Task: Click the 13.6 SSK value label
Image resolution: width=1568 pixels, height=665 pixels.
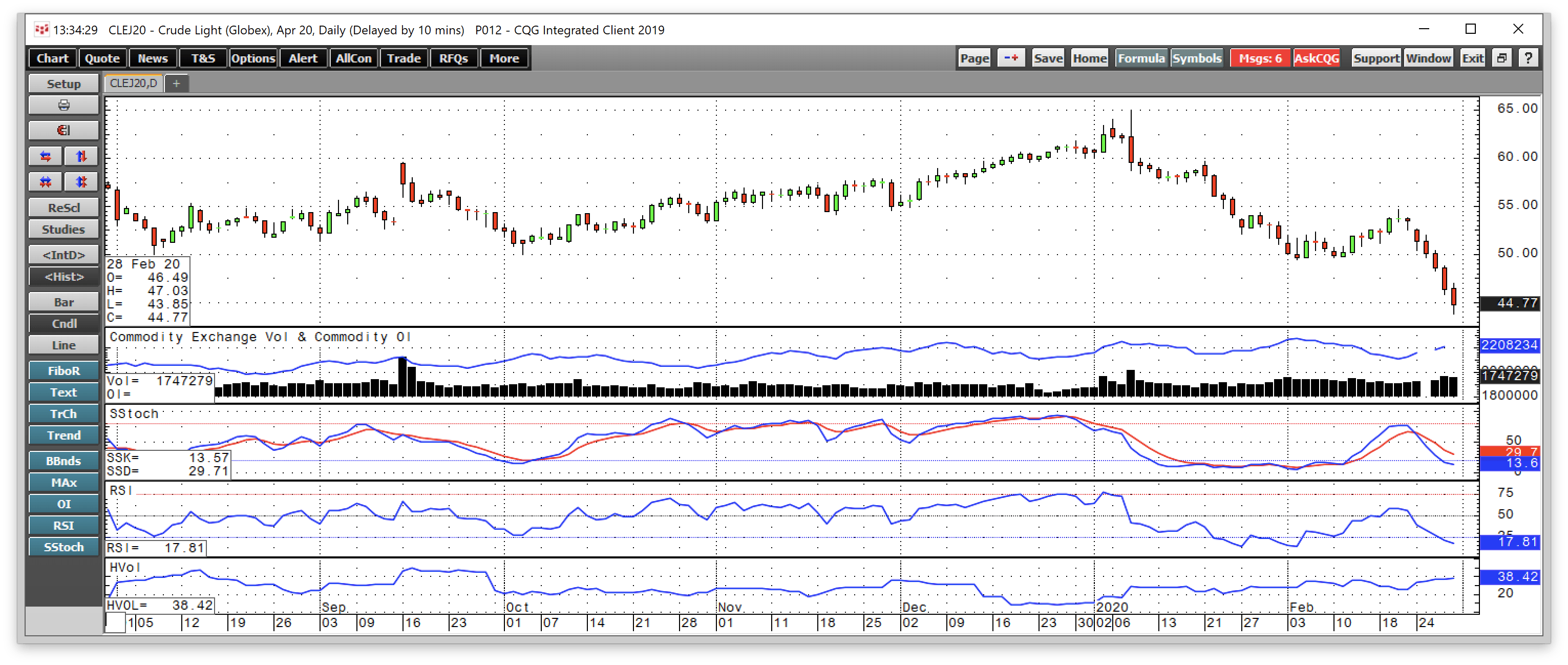Action: [x=1510, y=464]
